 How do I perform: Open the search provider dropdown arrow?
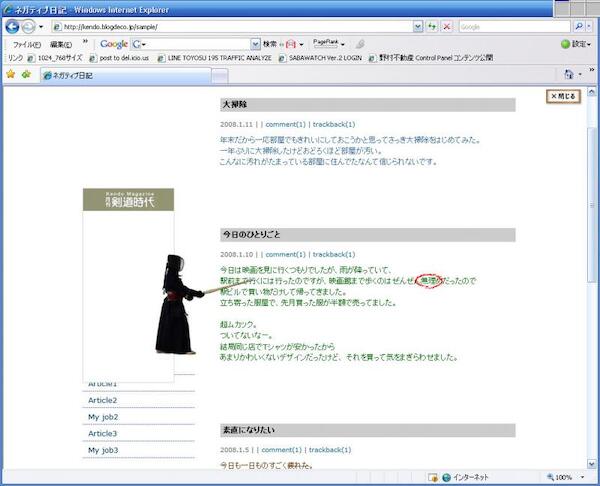[589, 26]
